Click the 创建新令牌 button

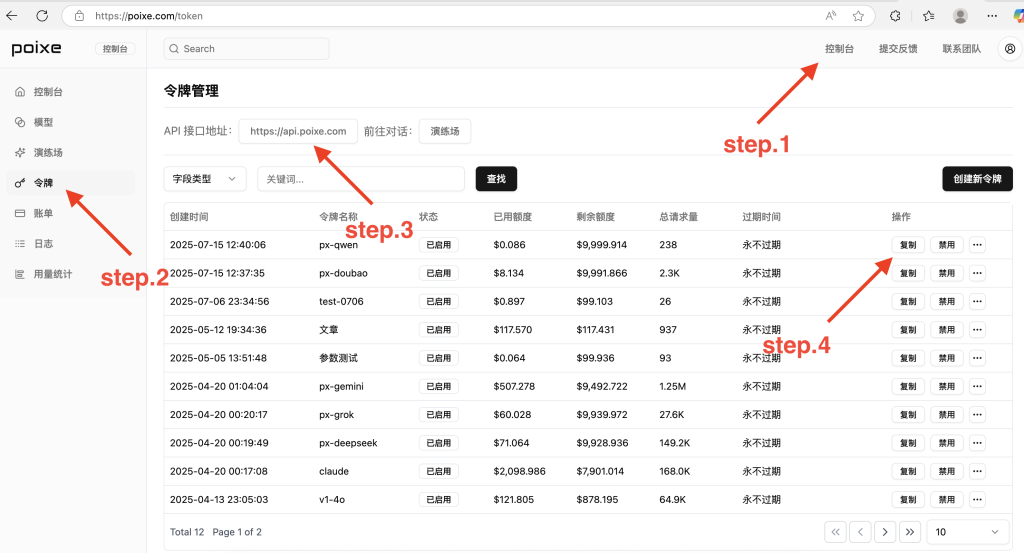(977, 179)
